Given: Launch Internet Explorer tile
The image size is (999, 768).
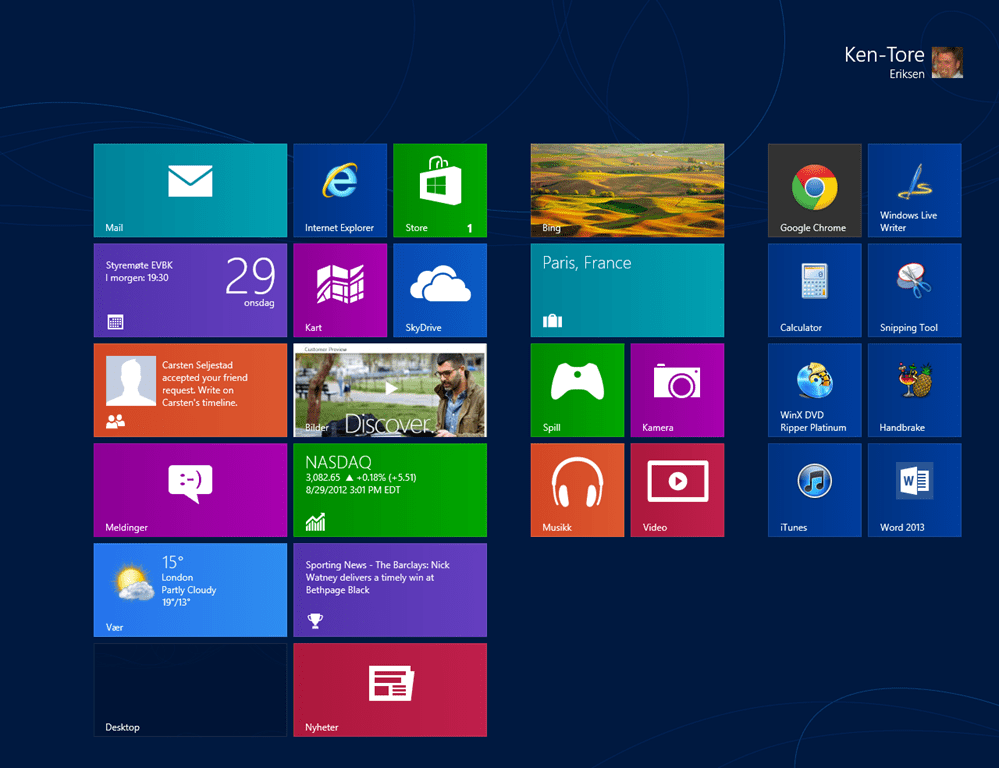Looking at the screenshot, I should point(340,190).
